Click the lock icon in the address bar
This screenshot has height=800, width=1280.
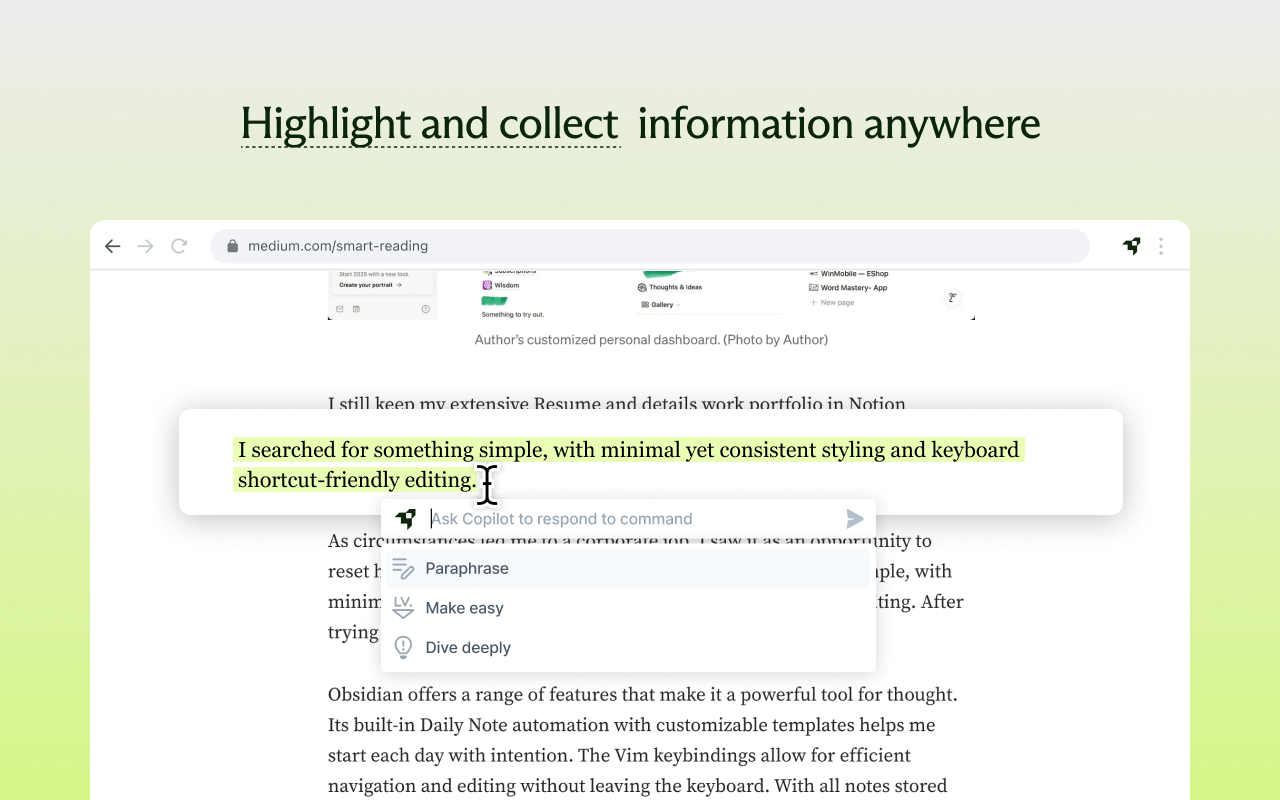(x=233, y=246)
